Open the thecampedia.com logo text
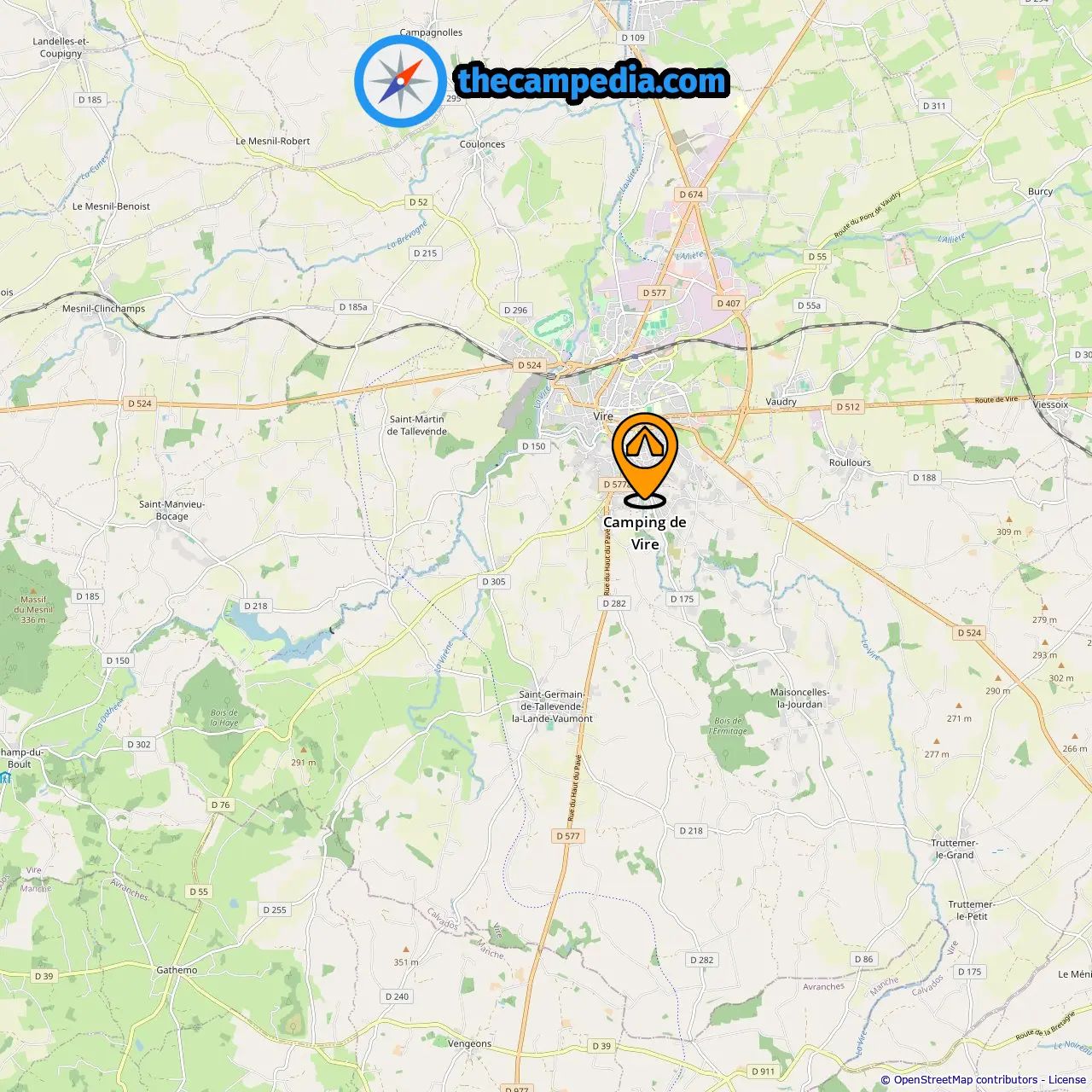This screenshot has width=1092, height=1092. 592,81
